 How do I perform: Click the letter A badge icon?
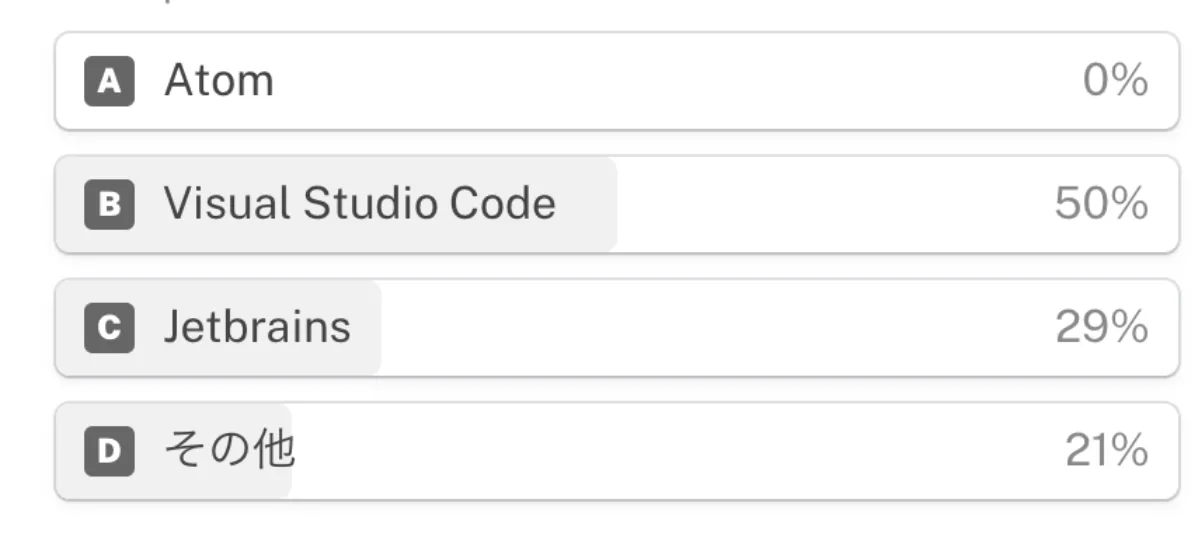(x=109, y=81)
